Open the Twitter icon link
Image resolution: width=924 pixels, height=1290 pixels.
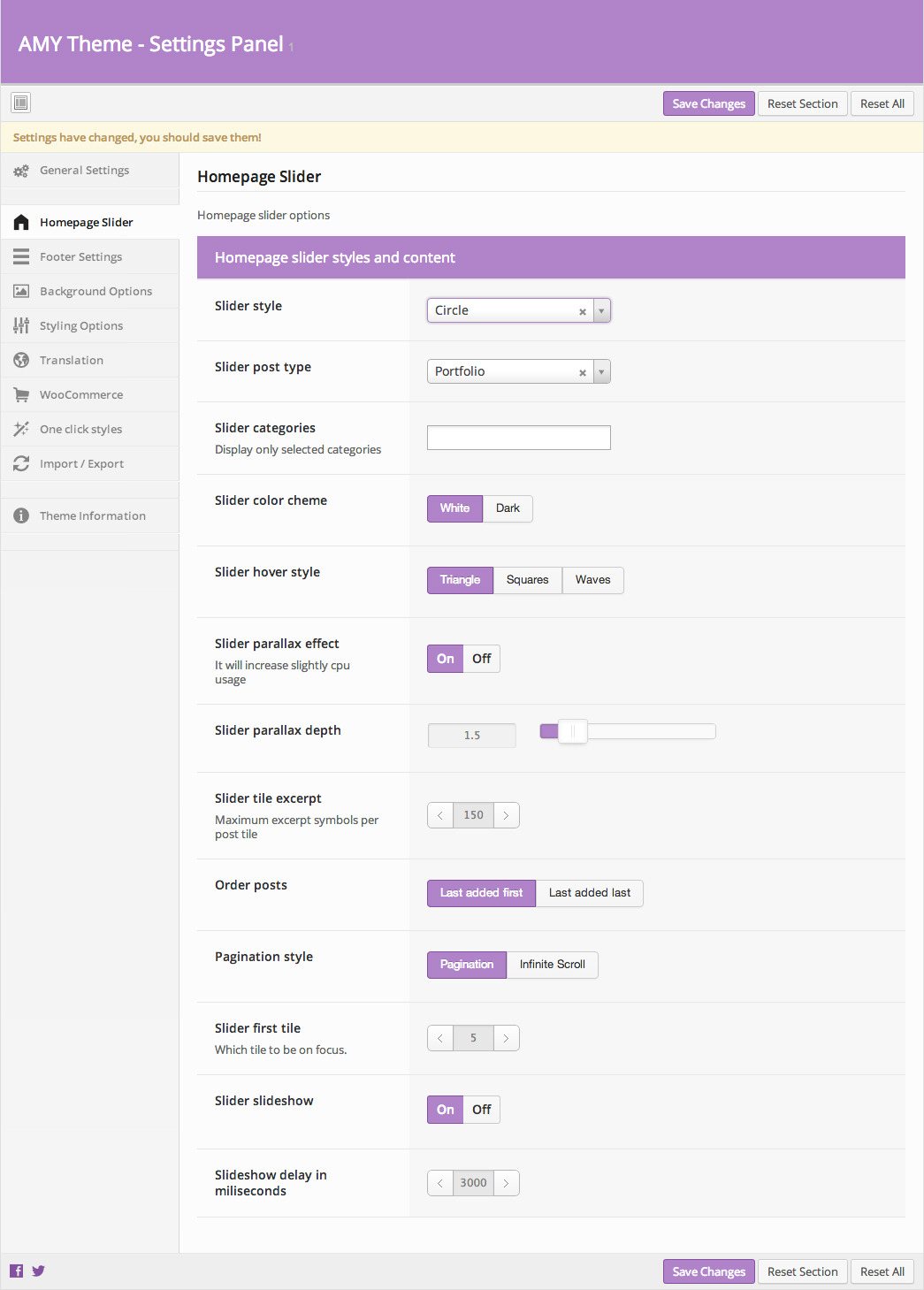tap(39, 1271)
